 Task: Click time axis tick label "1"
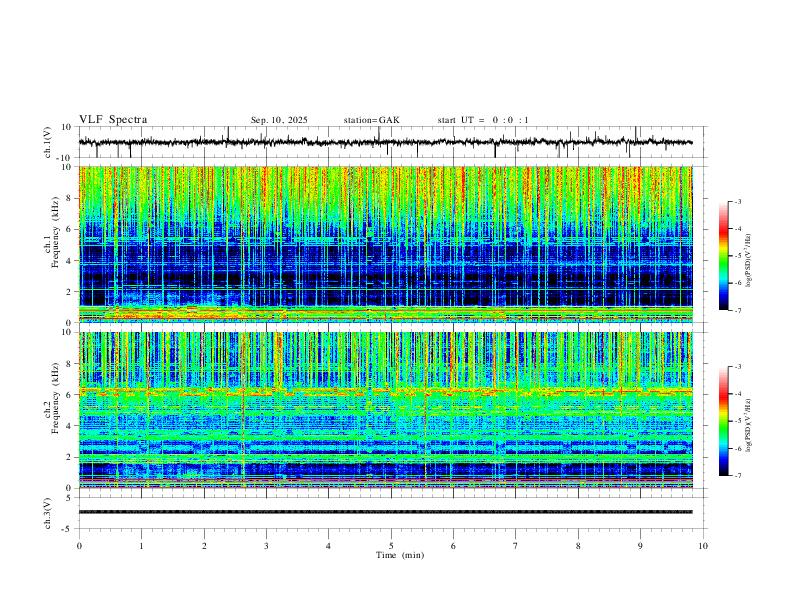click(142, 546)
